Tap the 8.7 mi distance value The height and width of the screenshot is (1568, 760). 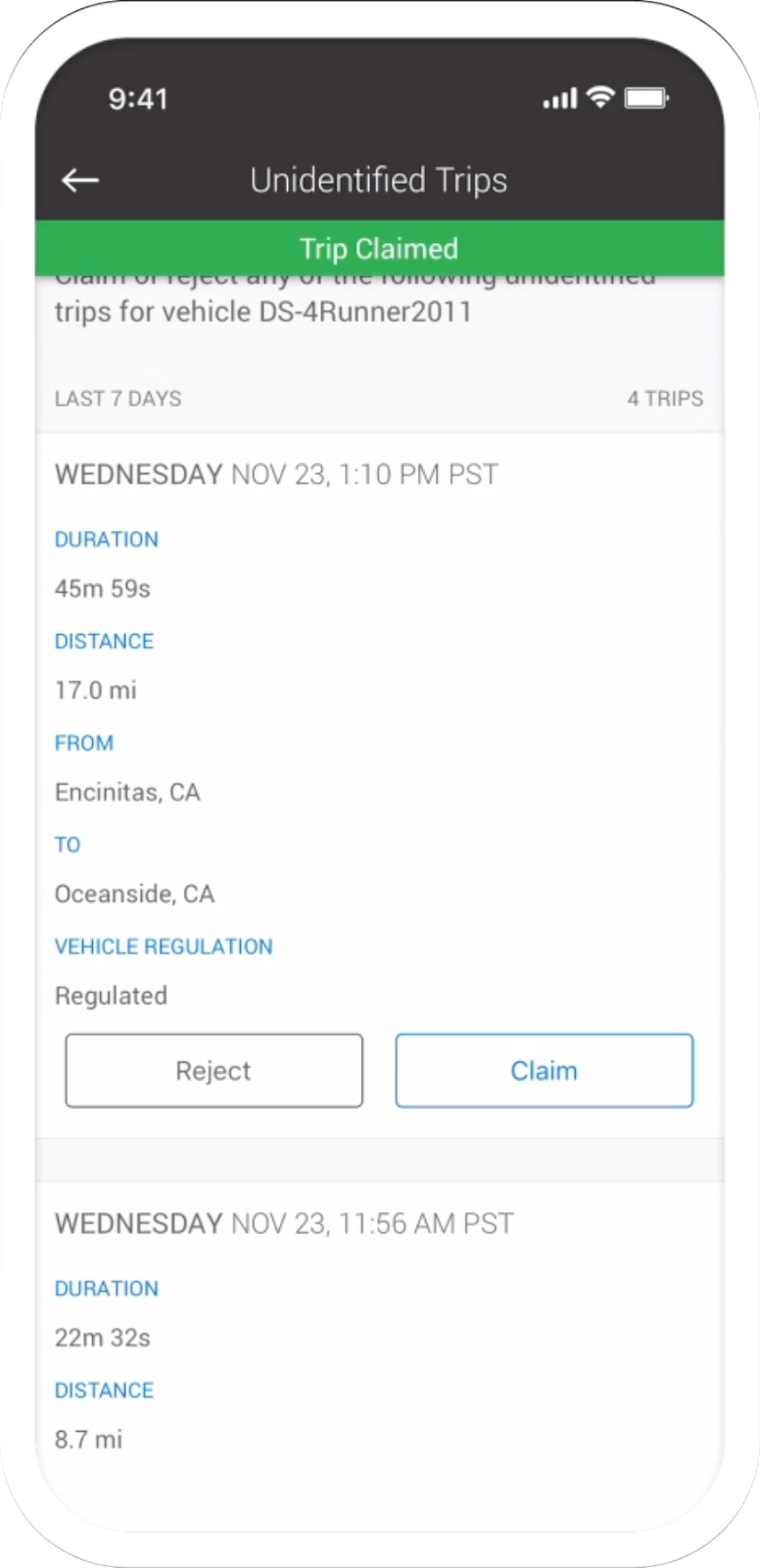89,1440
